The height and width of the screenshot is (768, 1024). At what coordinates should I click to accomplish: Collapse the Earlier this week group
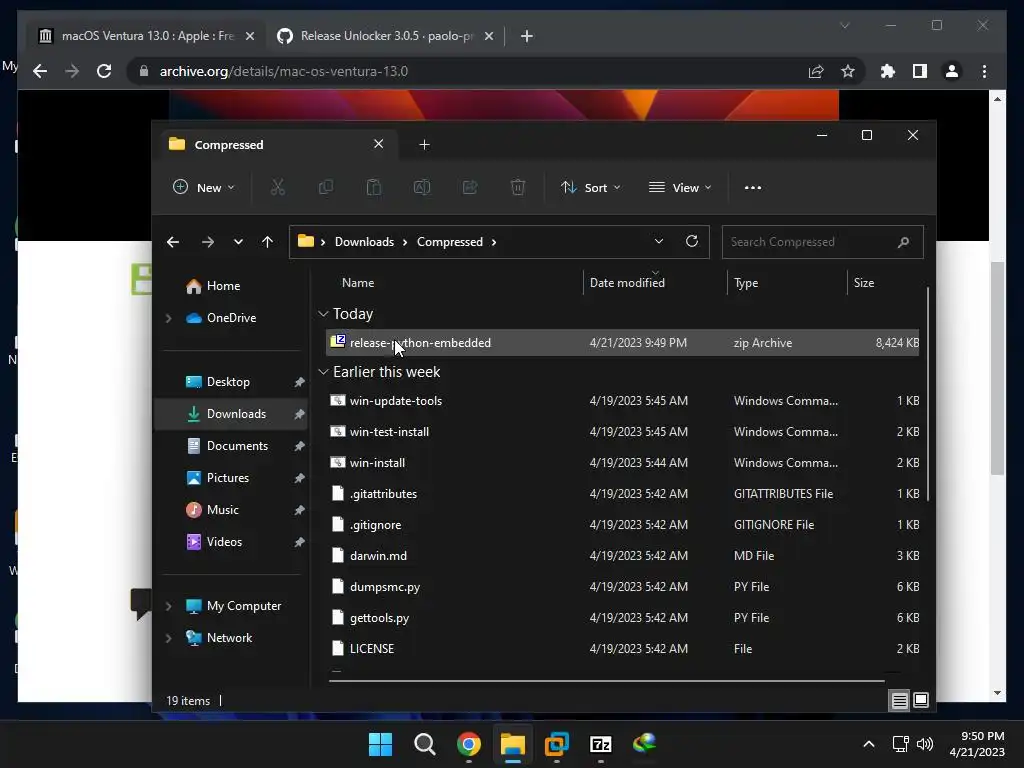(x=323, y=372)
